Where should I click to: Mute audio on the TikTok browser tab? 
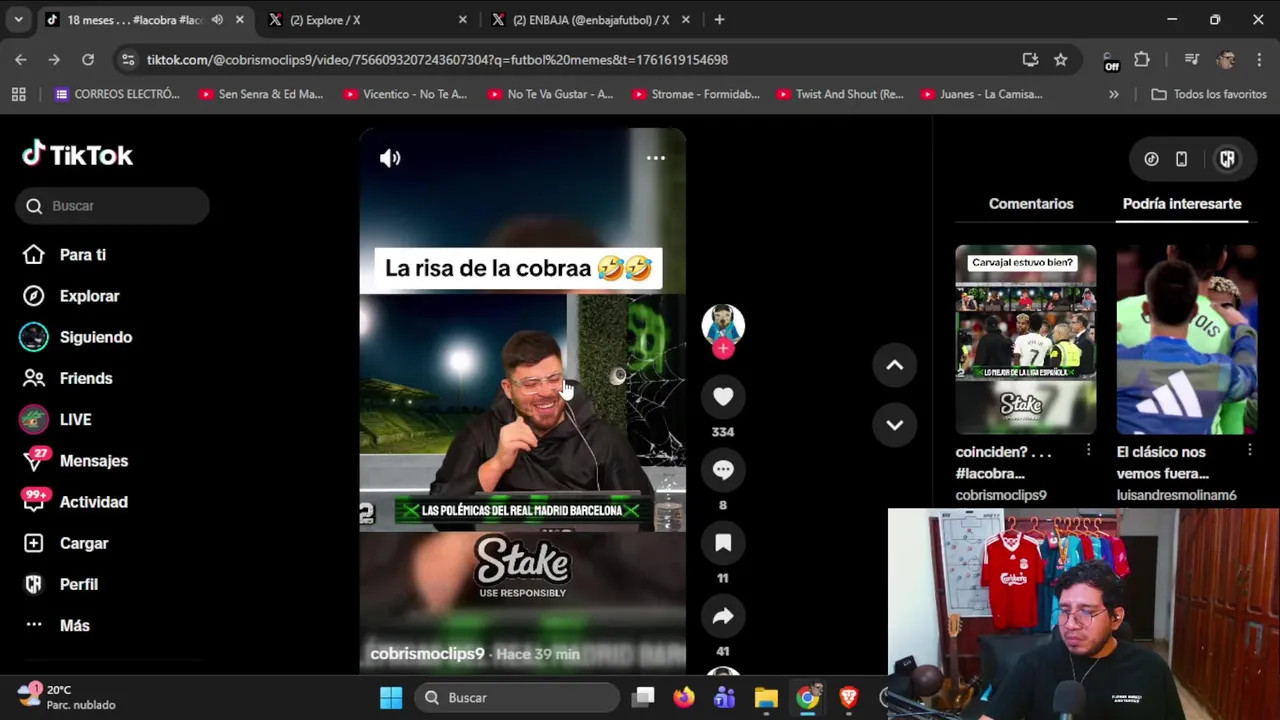217,20
